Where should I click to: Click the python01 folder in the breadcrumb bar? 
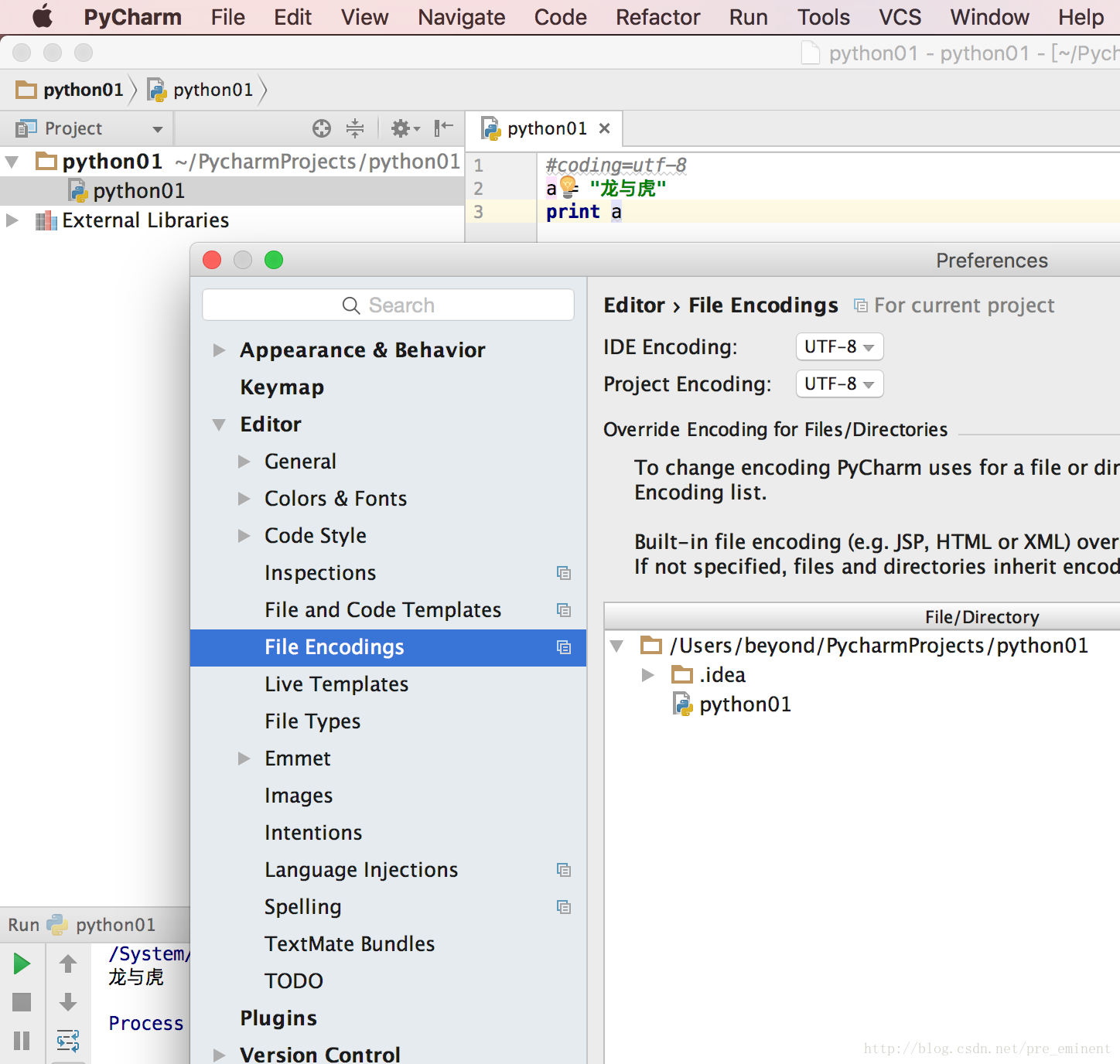coord(70,90)
